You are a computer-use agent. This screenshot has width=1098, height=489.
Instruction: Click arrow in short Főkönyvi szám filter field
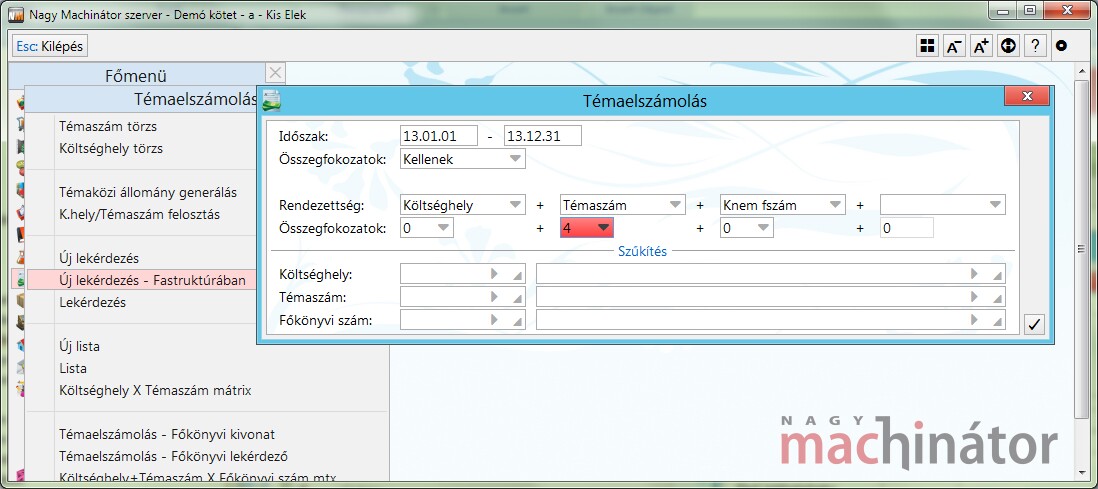[x=494, y=319]
